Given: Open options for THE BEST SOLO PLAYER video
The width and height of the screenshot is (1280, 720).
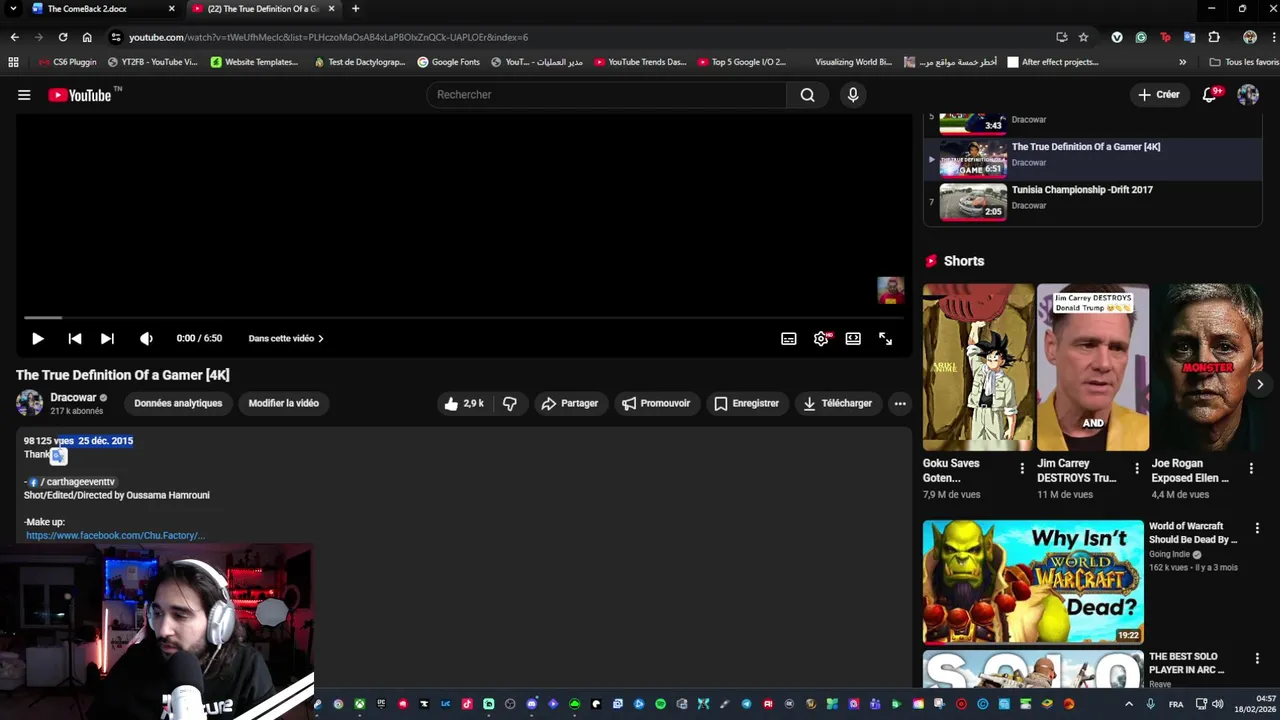Looking at the screenshot, I should tap(1257, 659).
